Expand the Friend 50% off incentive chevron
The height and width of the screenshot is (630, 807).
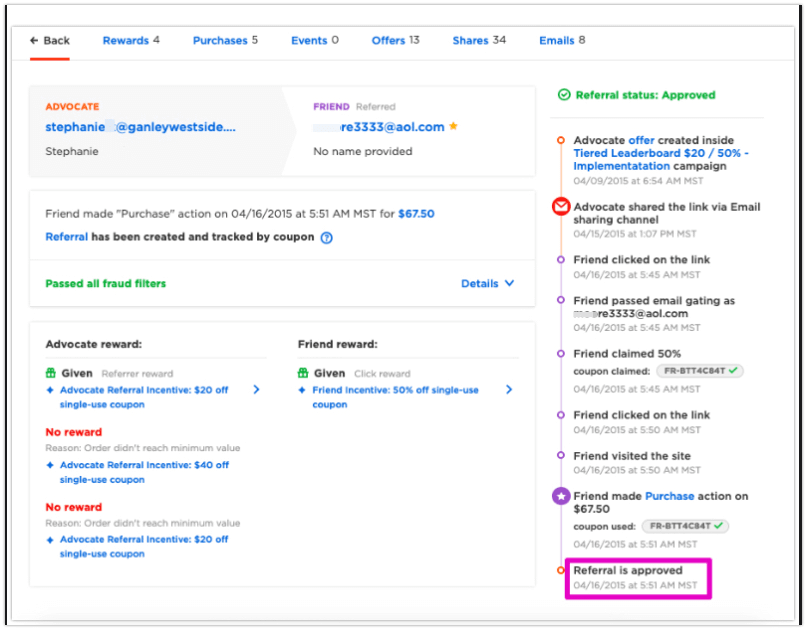509,390
